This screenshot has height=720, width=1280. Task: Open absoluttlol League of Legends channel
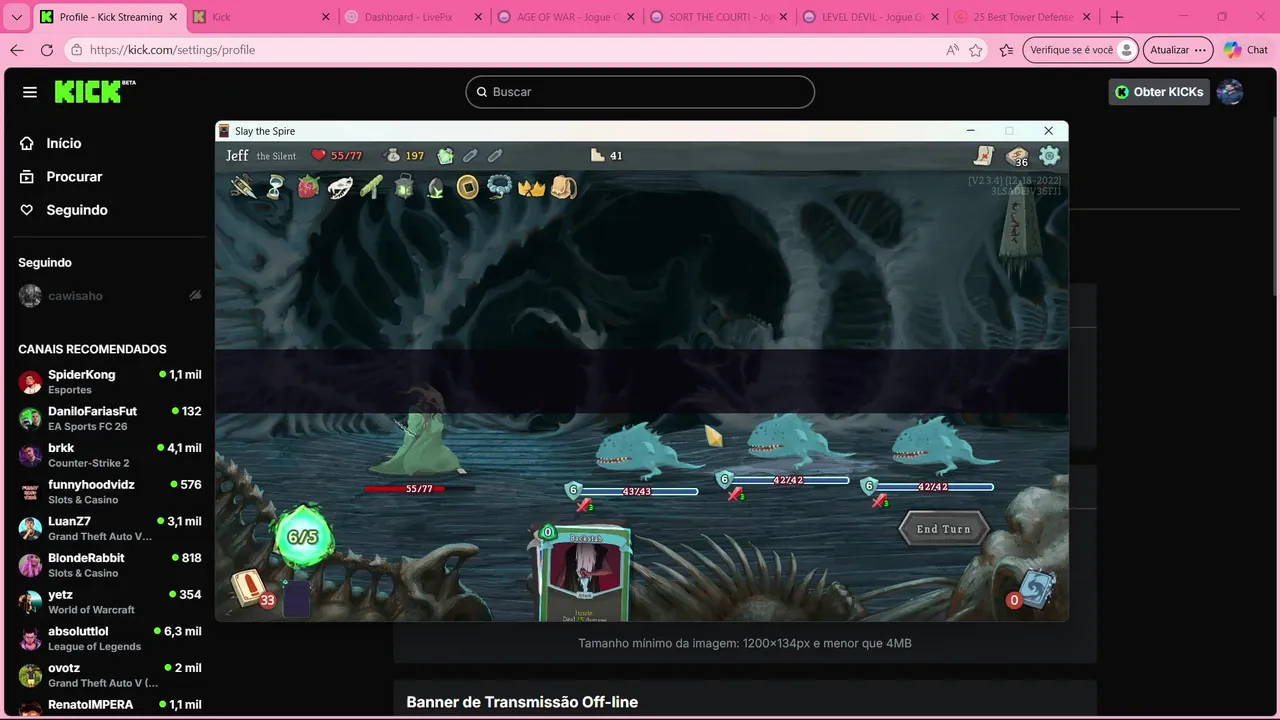pos(110,638)
